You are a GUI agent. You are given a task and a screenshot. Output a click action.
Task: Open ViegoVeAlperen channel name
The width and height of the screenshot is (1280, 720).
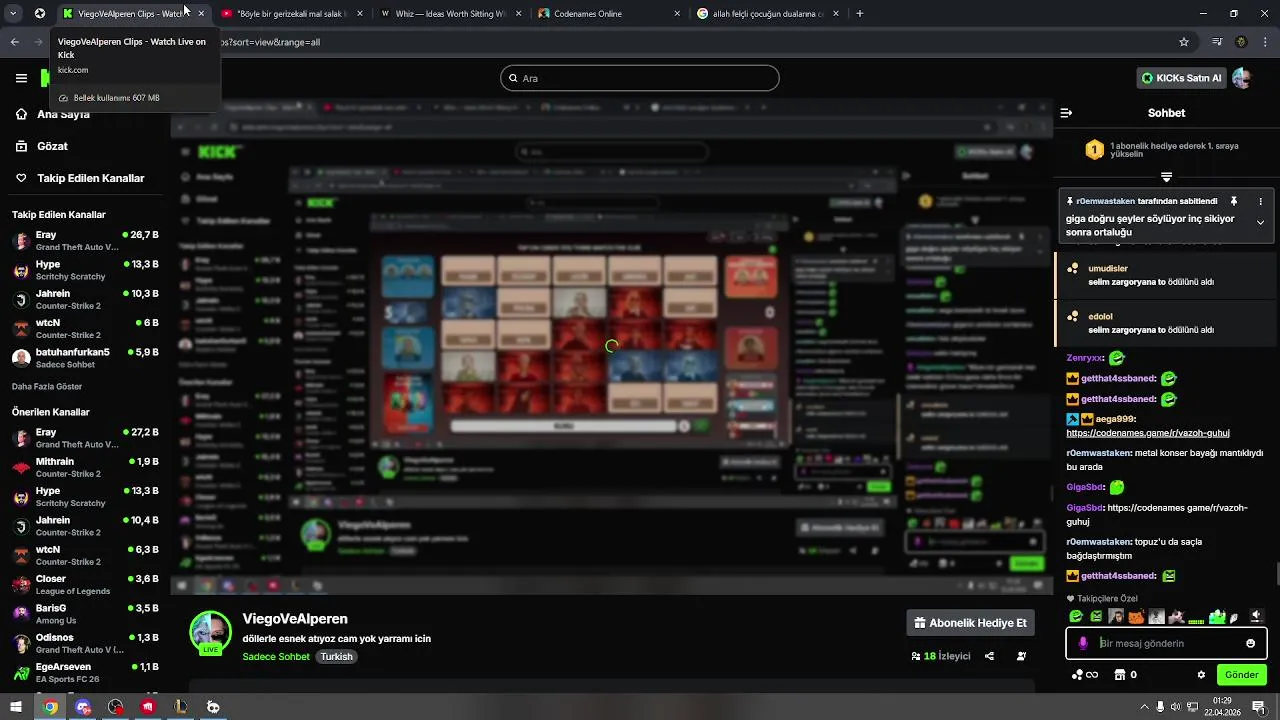tap(295, 619)
